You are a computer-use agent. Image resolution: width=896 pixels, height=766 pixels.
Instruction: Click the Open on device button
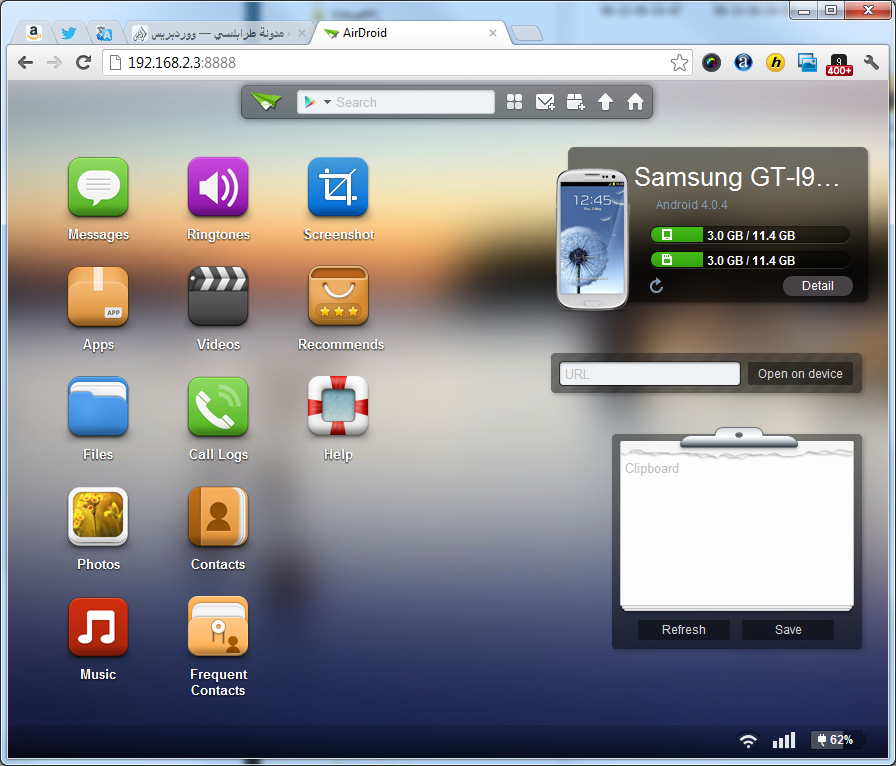pyautogui.click(x=800, y=374)
